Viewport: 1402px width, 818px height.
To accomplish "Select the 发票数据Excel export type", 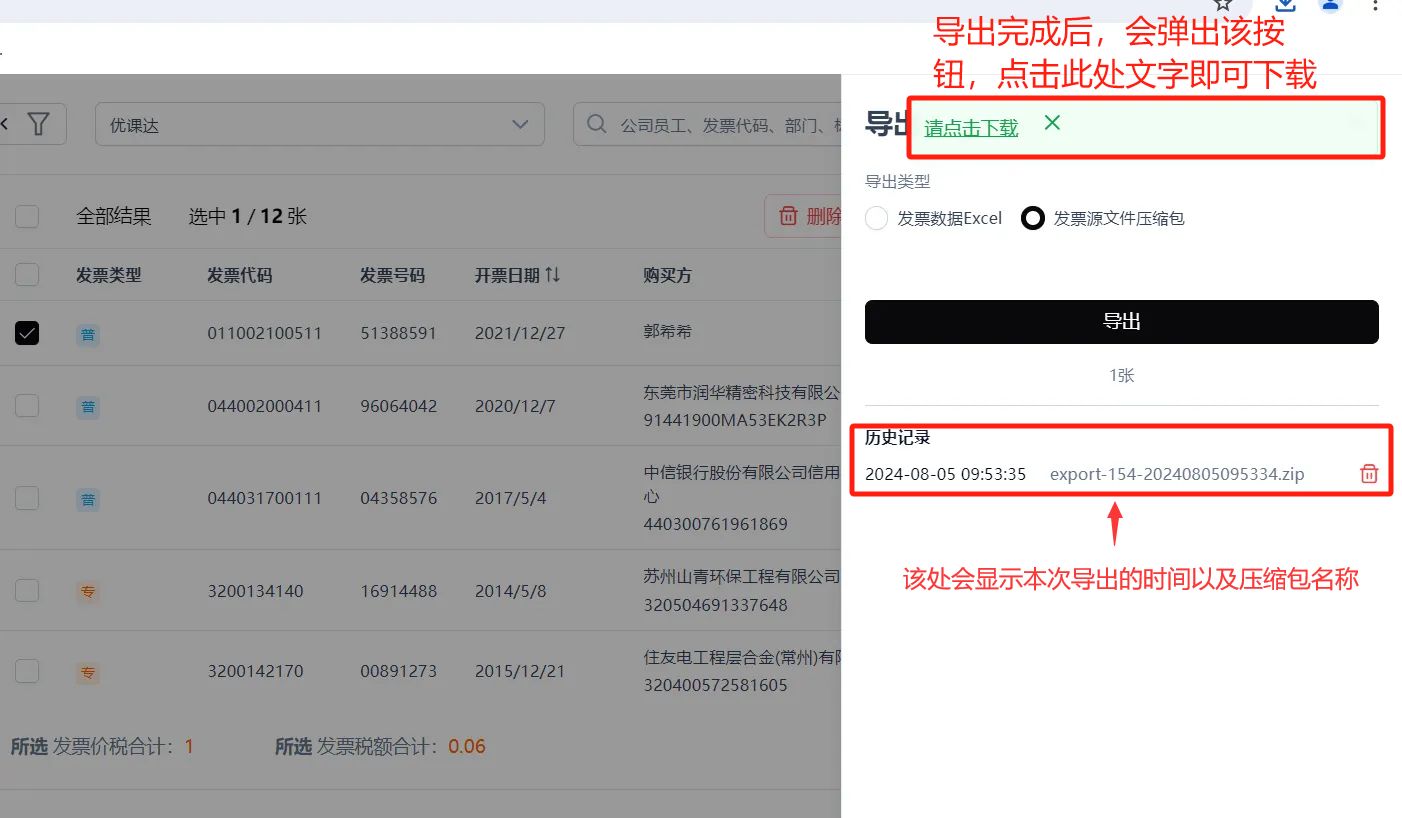I will tap(876, 218).
